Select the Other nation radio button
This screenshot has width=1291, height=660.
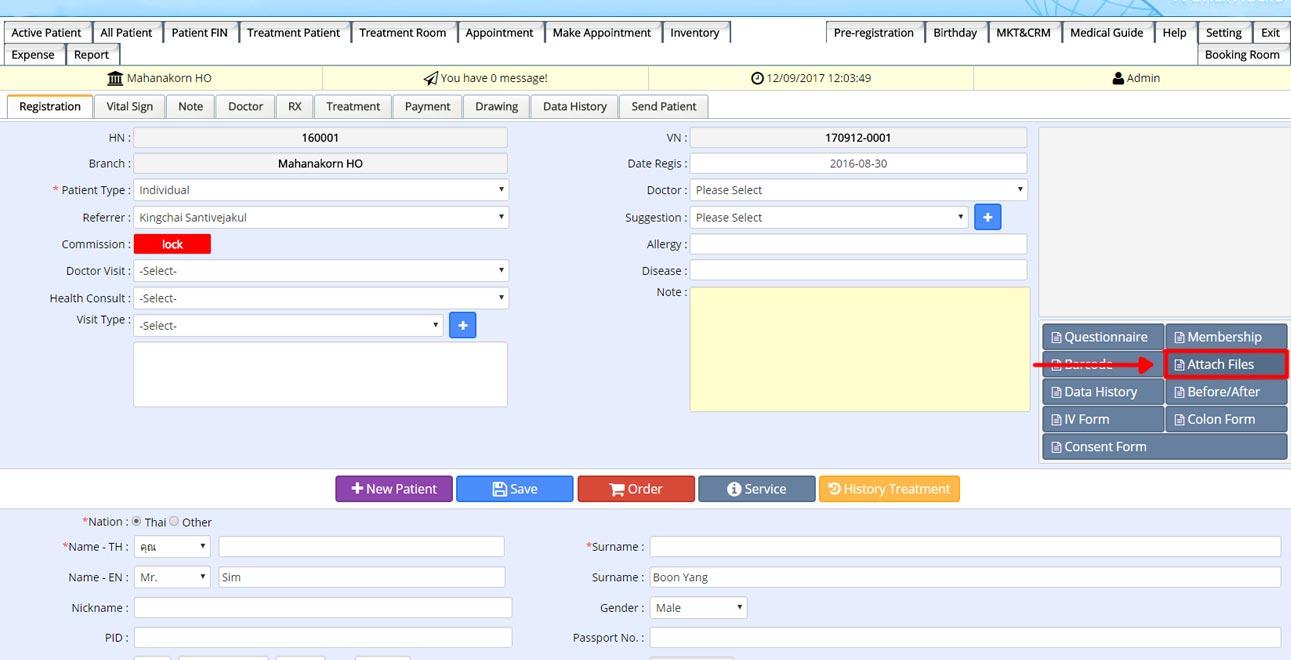(174, 522)
